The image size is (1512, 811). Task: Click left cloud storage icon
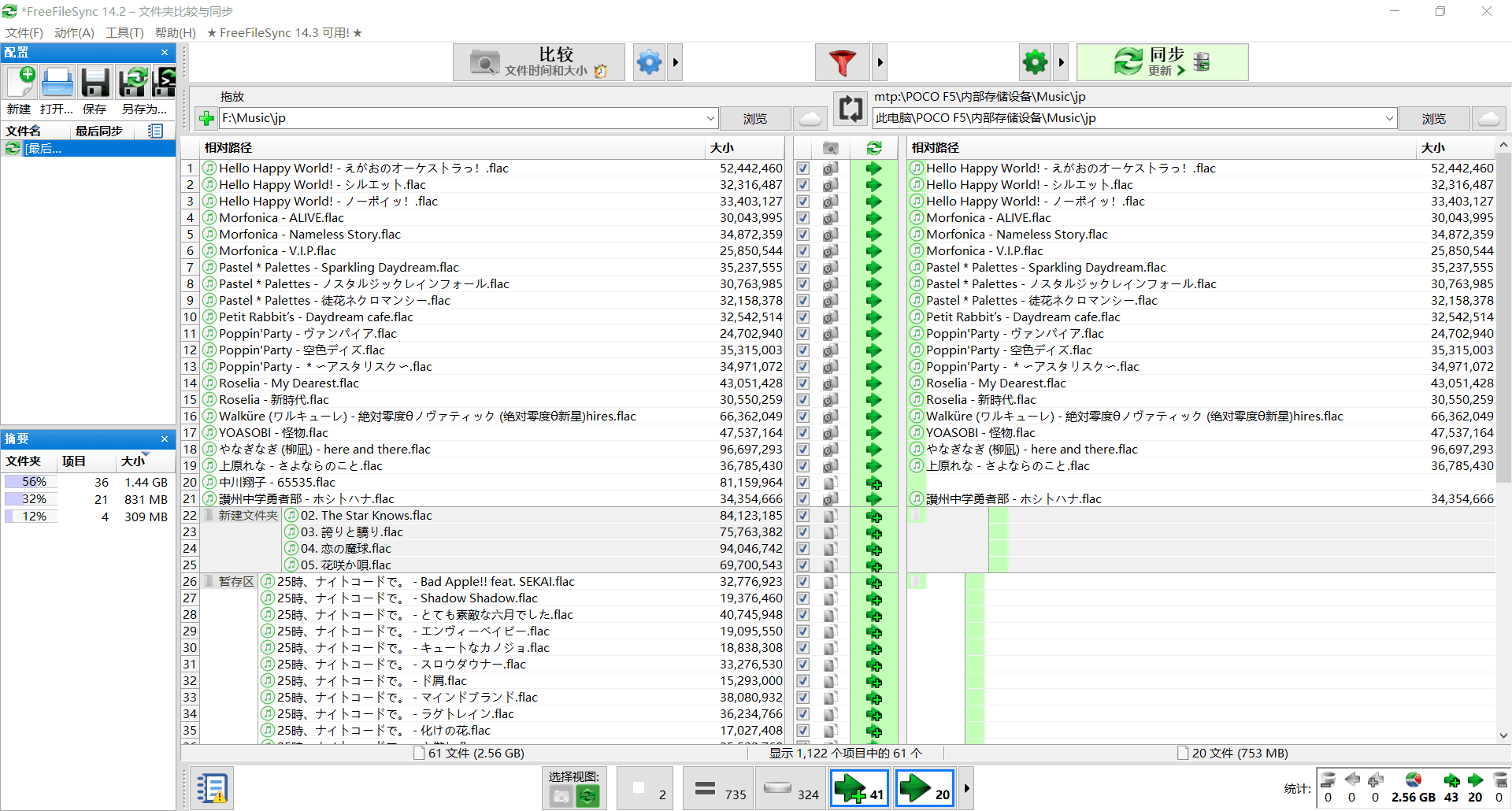point(810,118)
